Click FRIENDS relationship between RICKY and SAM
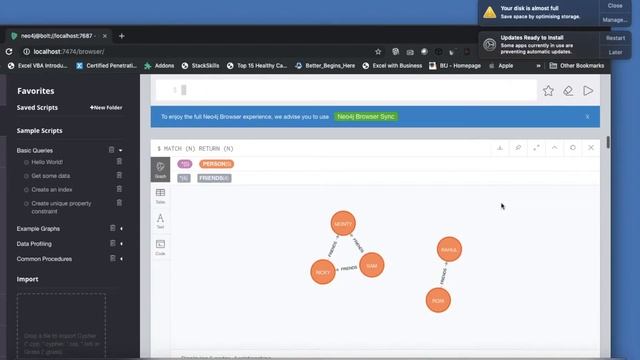This screenshot has width=640, height=360. pyautogui.click(x=349, y=269)
